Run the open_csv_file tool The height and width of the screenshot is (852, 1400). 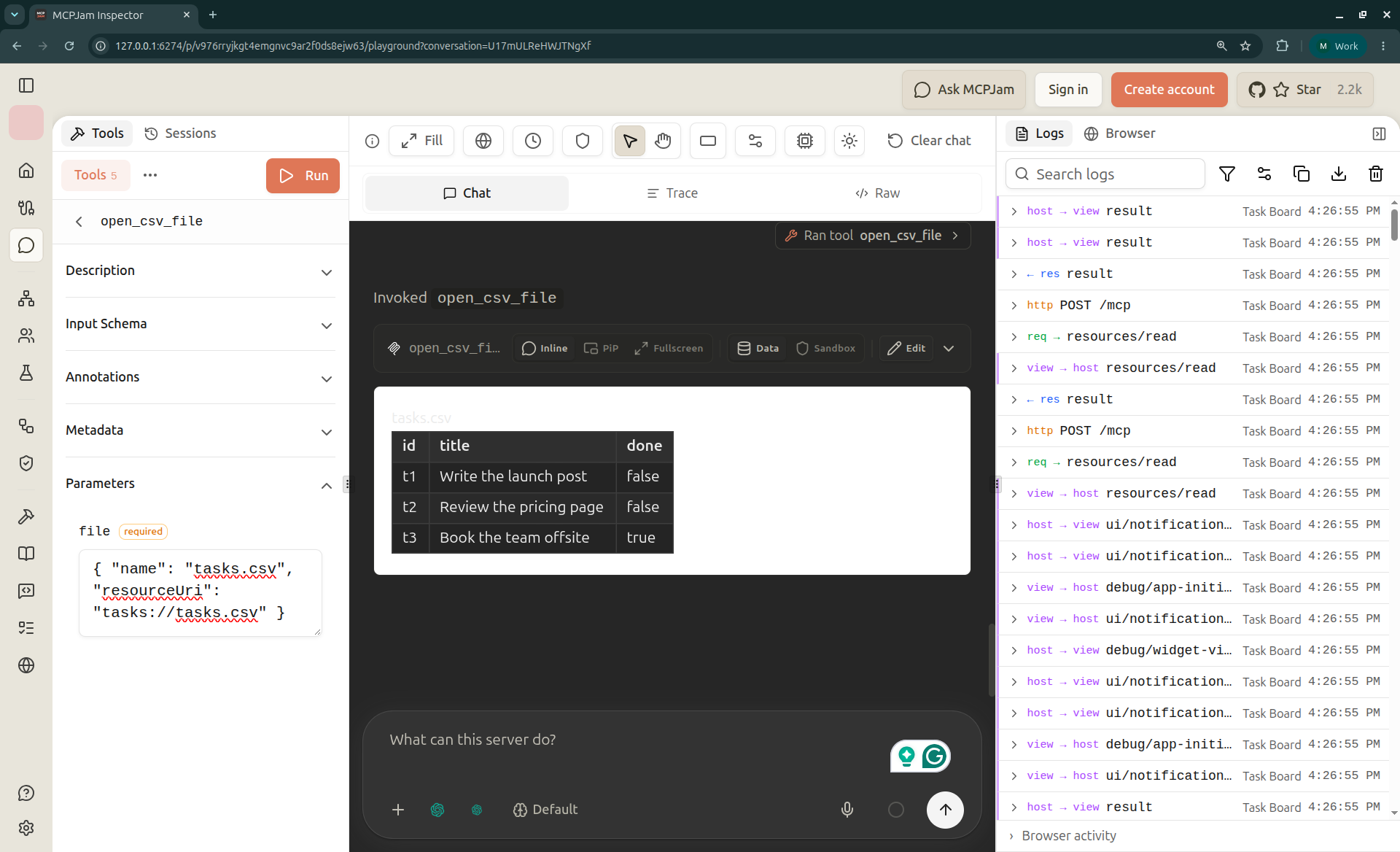click(x=303, y=176)
